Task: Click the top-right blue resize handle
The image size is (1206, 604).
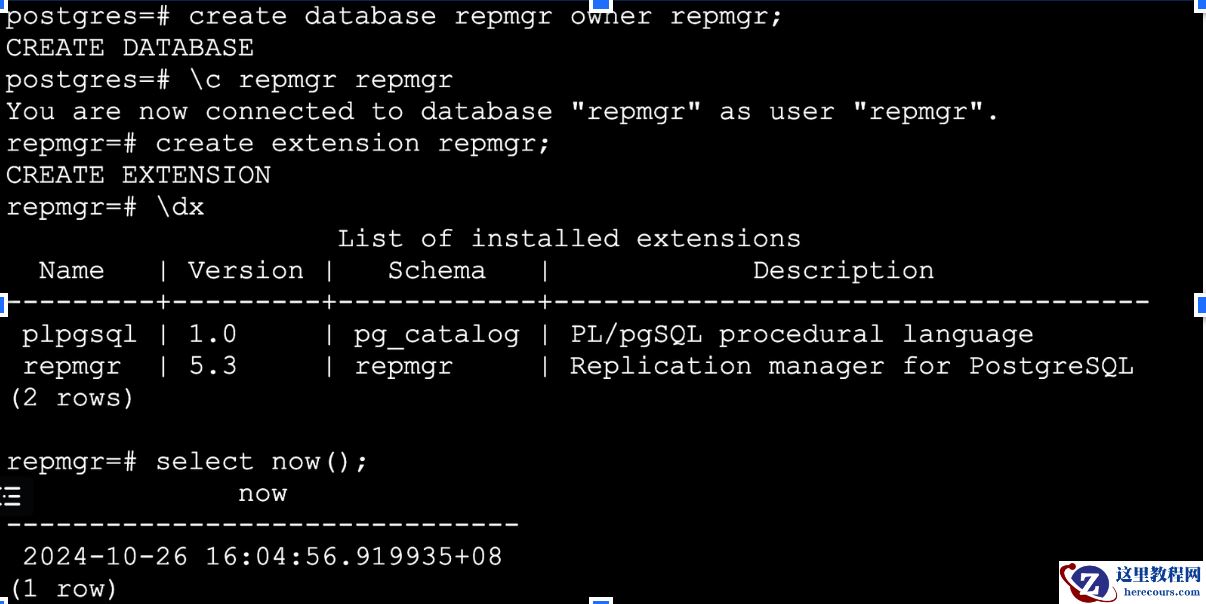Action: (1200, 5)
